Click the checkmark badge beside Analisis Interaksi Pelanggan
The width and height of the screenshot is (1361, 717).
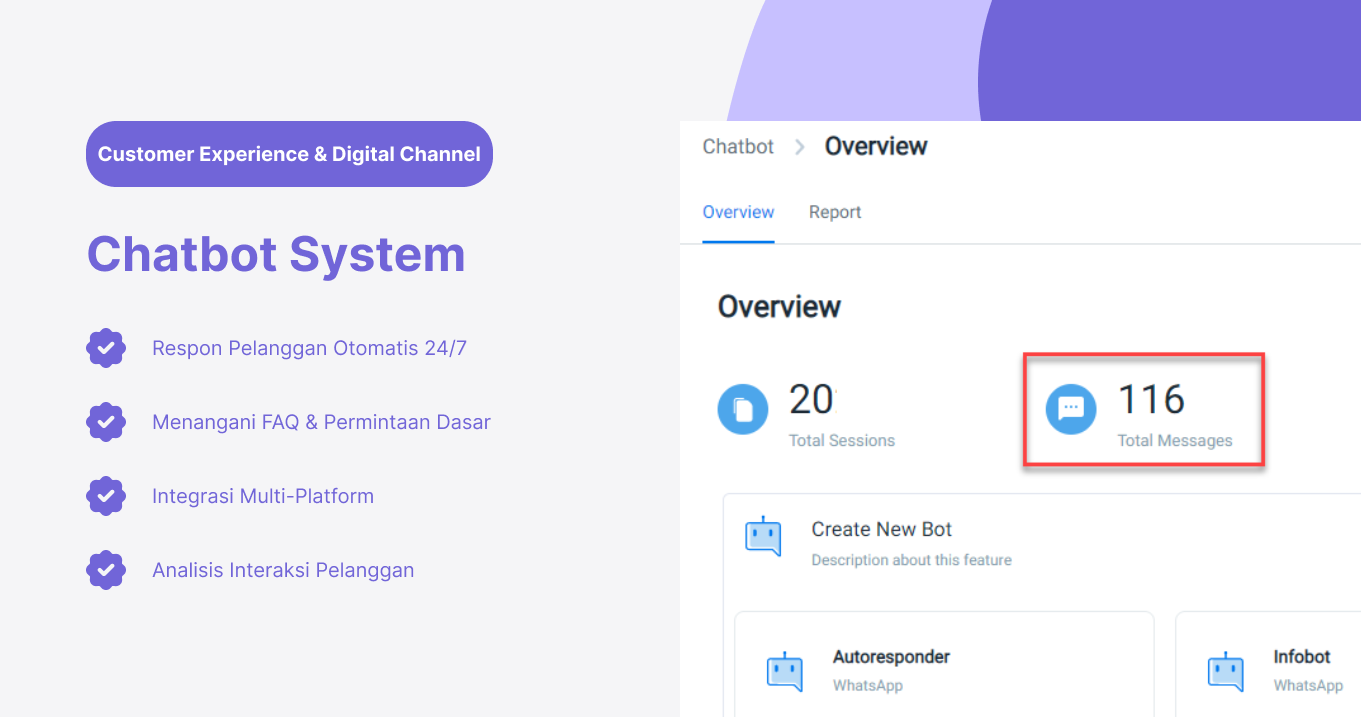[106, 570]
